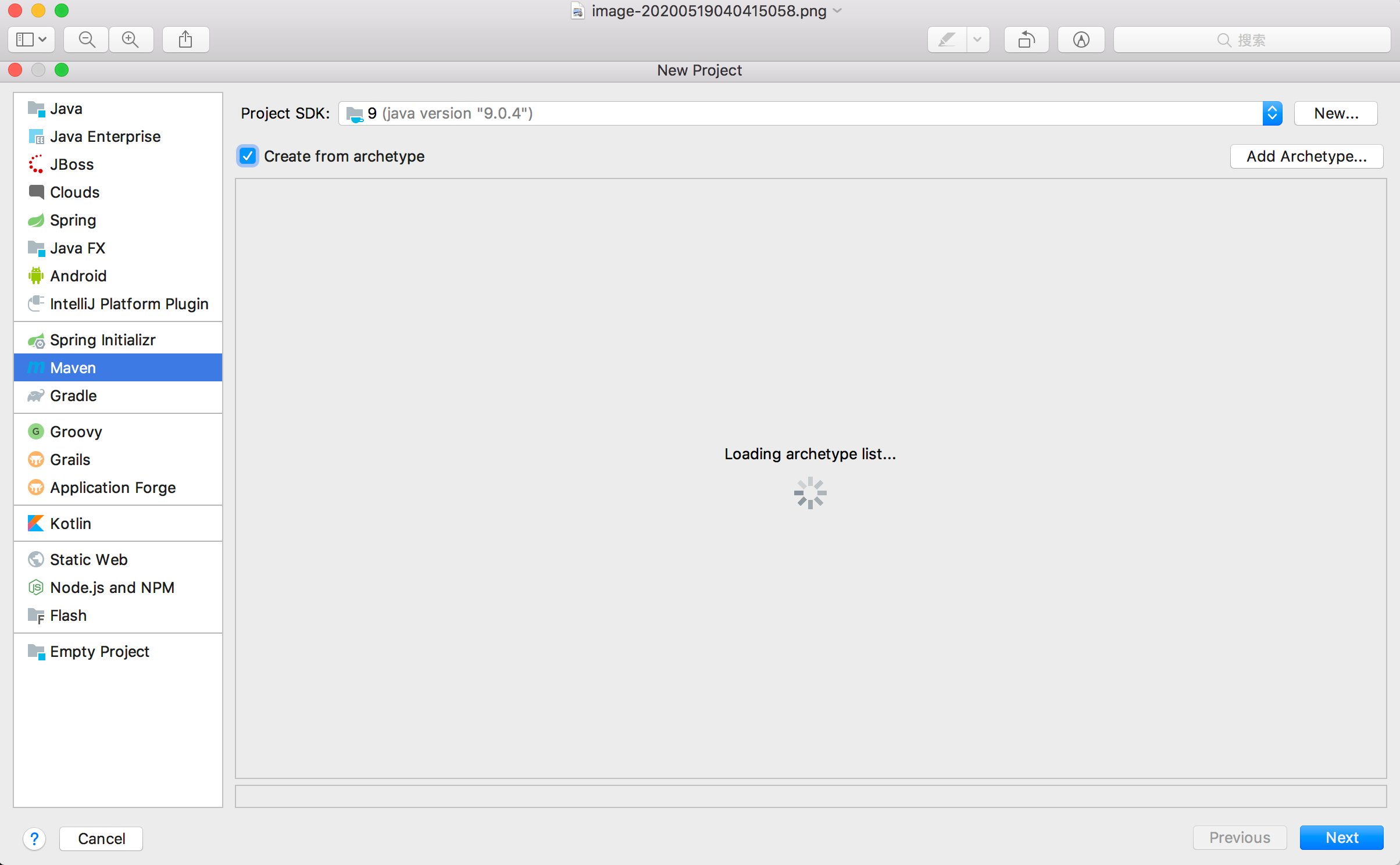The height and width of the screenshot is (865, 1400).
Task: Click the blue help question mark icon
Action: pyautogui.click(x=34, y=838)
